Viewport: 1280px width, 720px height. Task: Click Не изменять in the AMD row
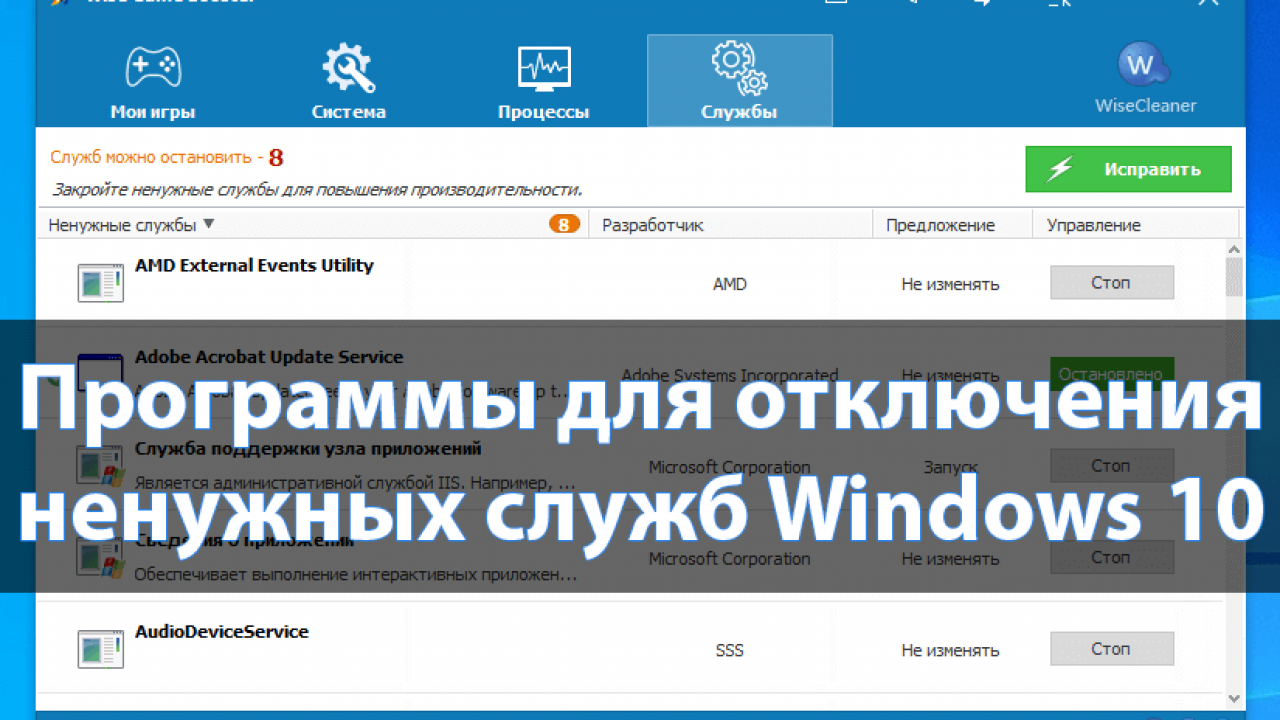(950, 284)
